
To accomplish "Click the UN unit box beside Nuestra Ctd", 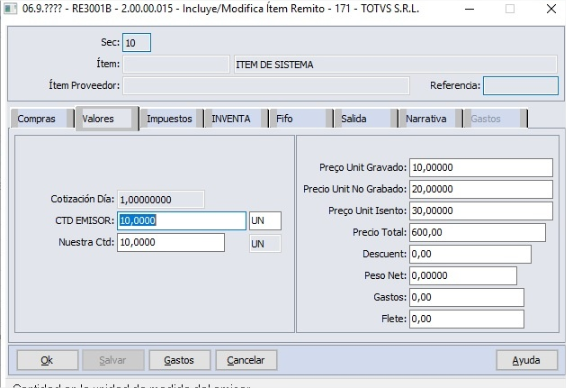I will [265, 244].
